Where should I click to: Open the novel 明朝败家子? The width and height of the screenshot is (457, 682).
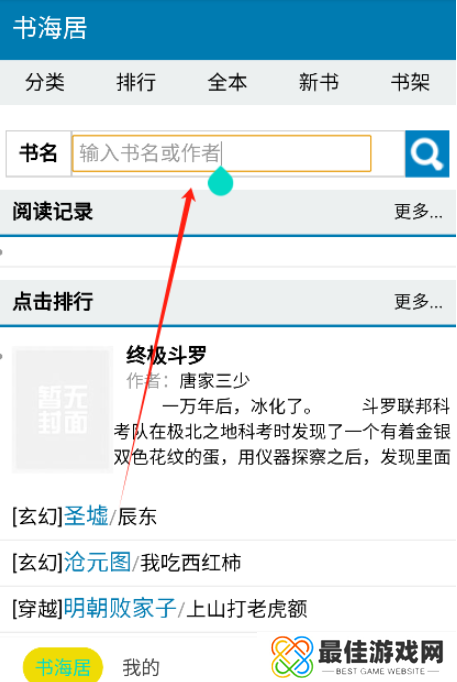tap(120, 608)
